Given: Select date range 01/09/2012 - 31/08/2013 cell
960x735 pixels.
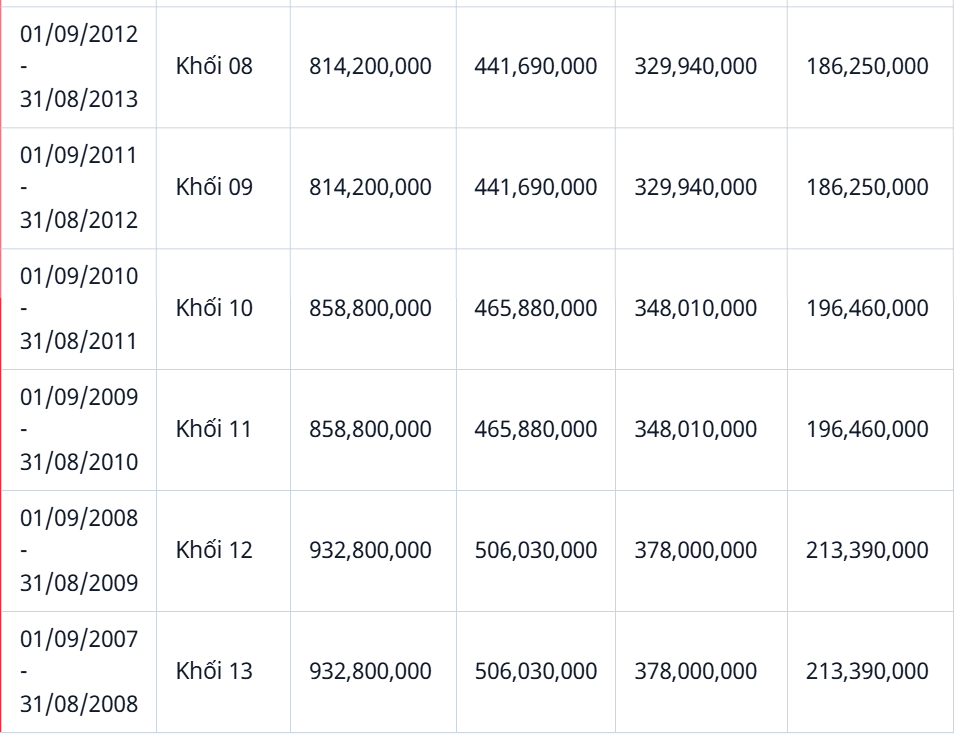Looking at the screenshot, I should tap(79, 67).
